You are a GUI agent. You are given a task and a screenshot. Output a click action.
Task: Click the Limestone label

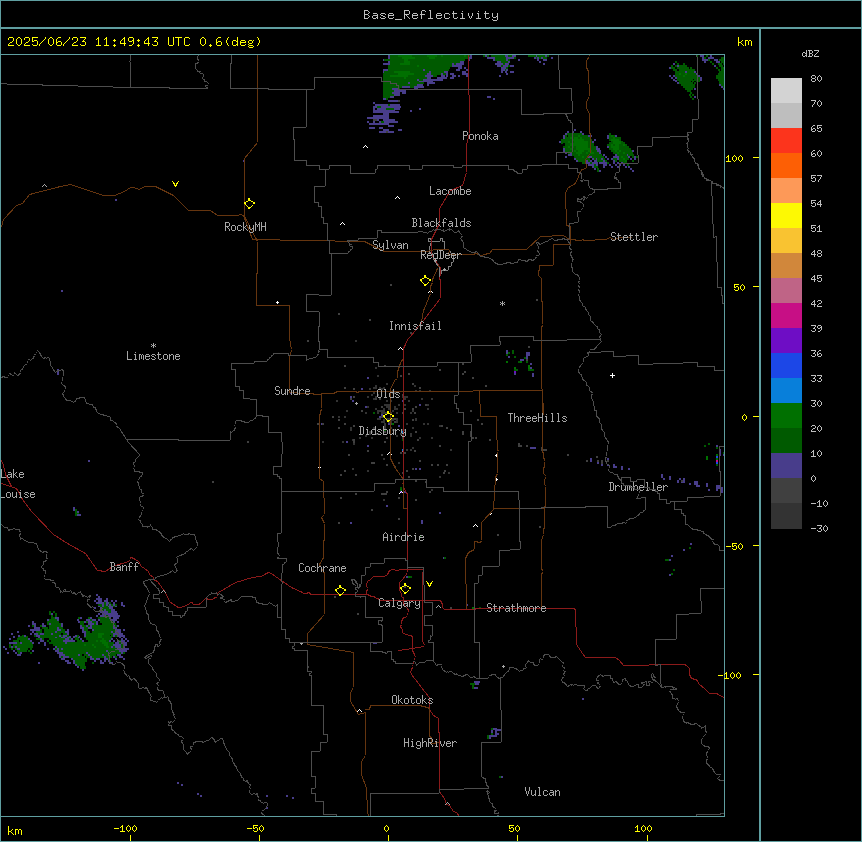point(153,356)
